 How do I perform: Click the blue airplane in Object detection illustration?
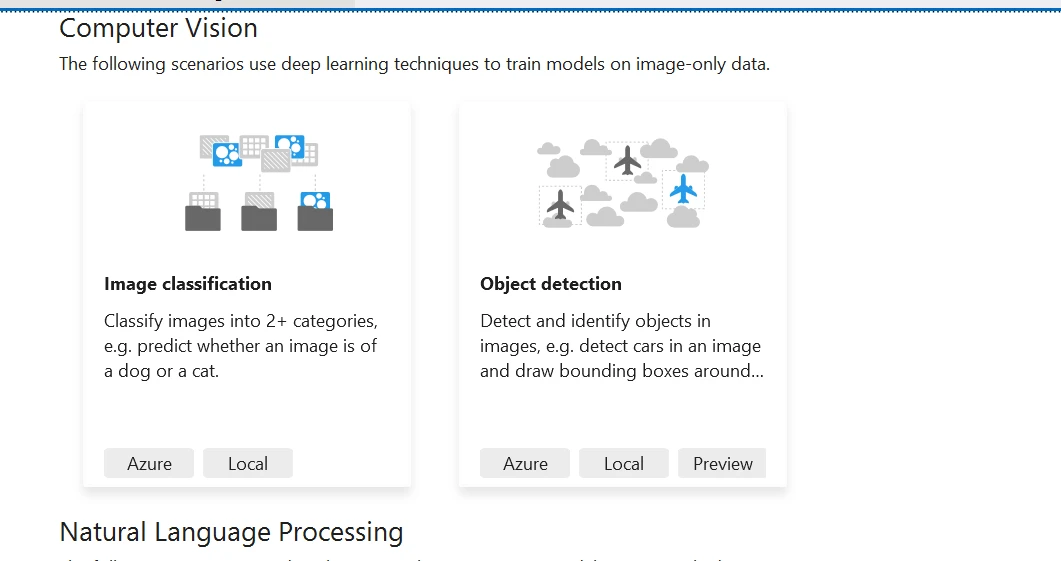click(684, 187)
